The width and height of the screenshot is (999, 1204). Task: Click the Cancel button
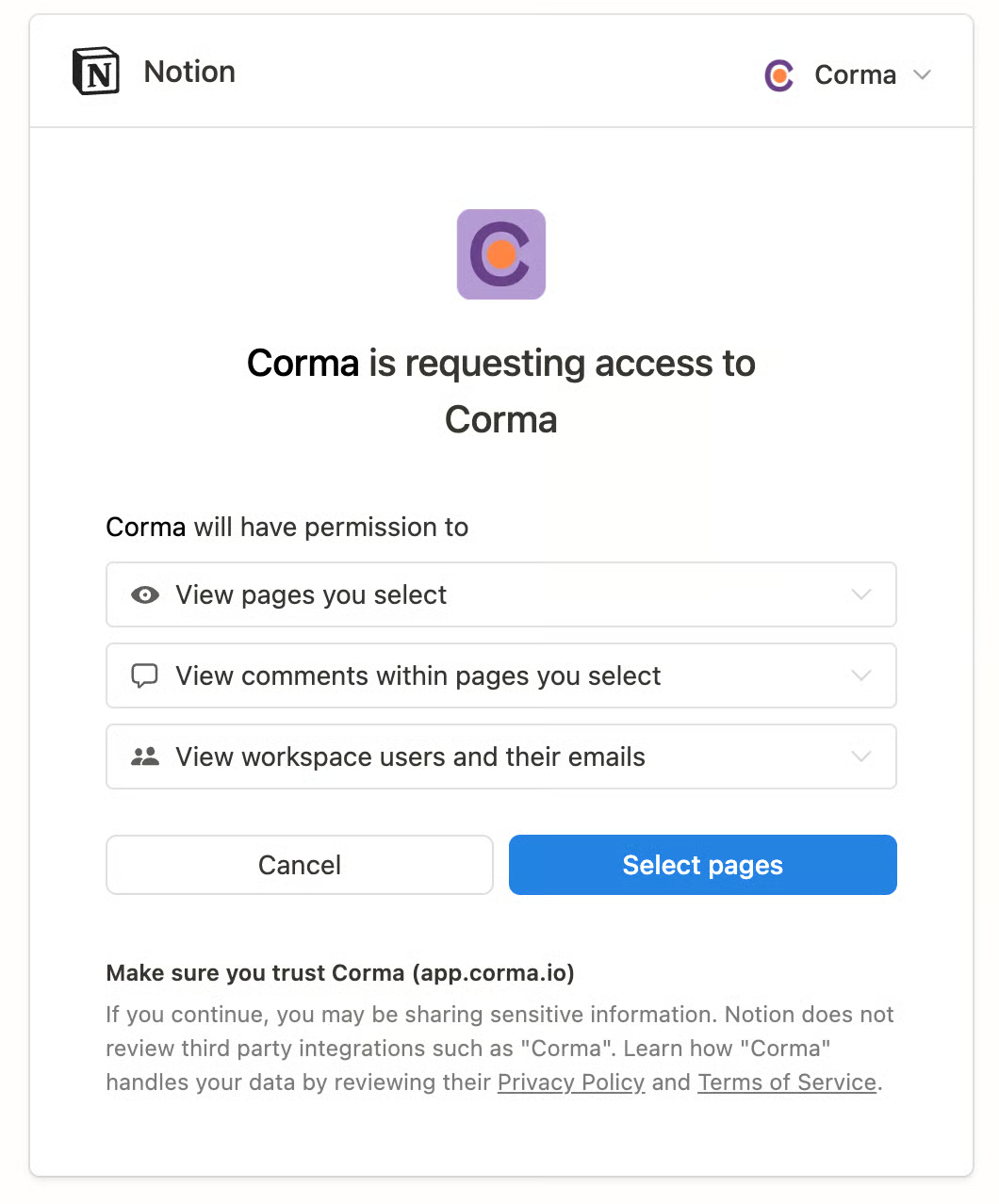(x=300, y=865)
